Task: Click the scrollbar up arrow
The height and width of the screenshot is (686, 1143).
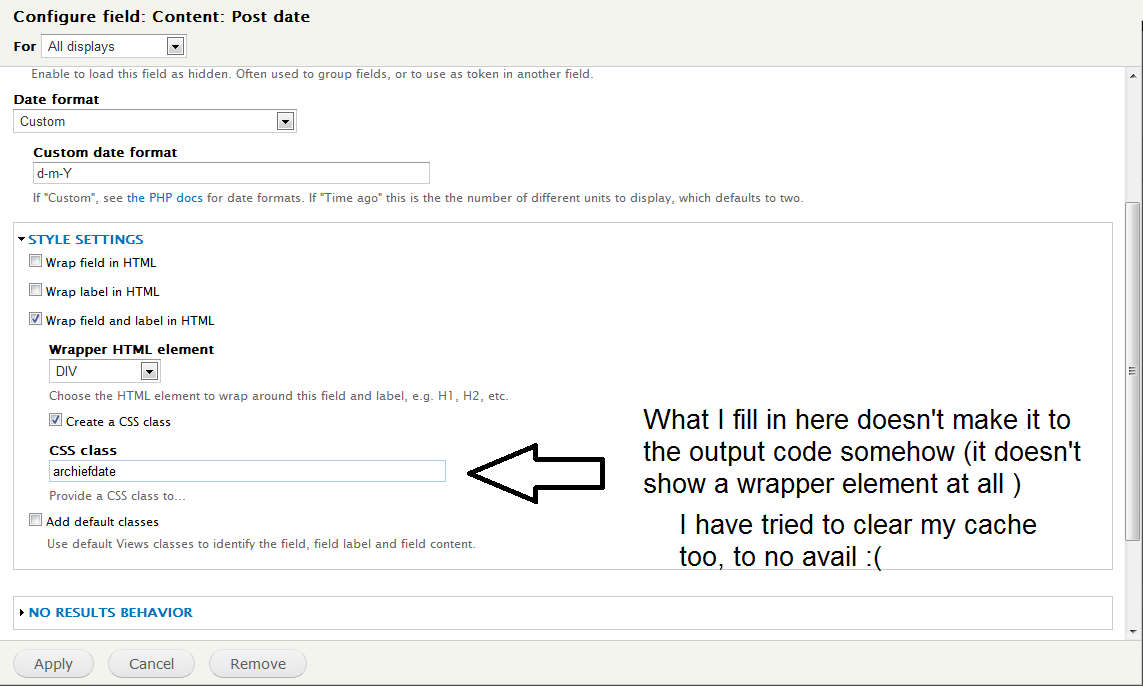Action: pos(1132,74)
